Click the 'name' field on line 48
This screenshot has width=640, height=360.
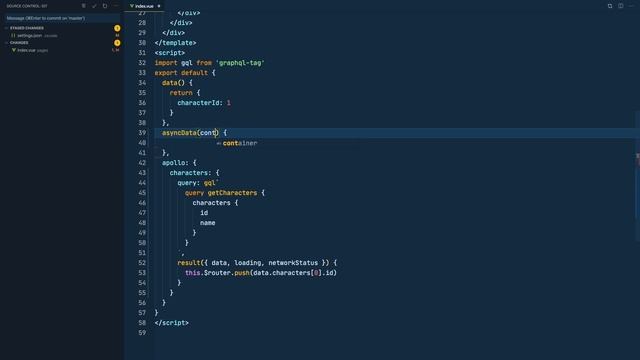click(x=208, y=223)
